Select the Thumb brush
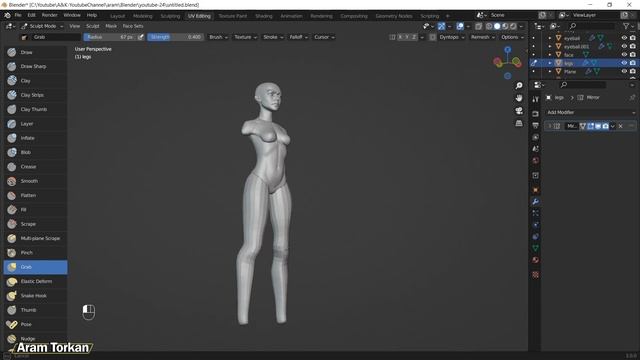The image size is (640, 360). [x=35, y=310]
